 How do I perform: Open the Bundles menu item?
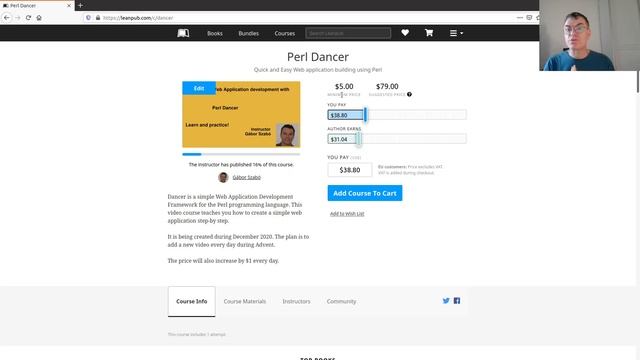249,33
